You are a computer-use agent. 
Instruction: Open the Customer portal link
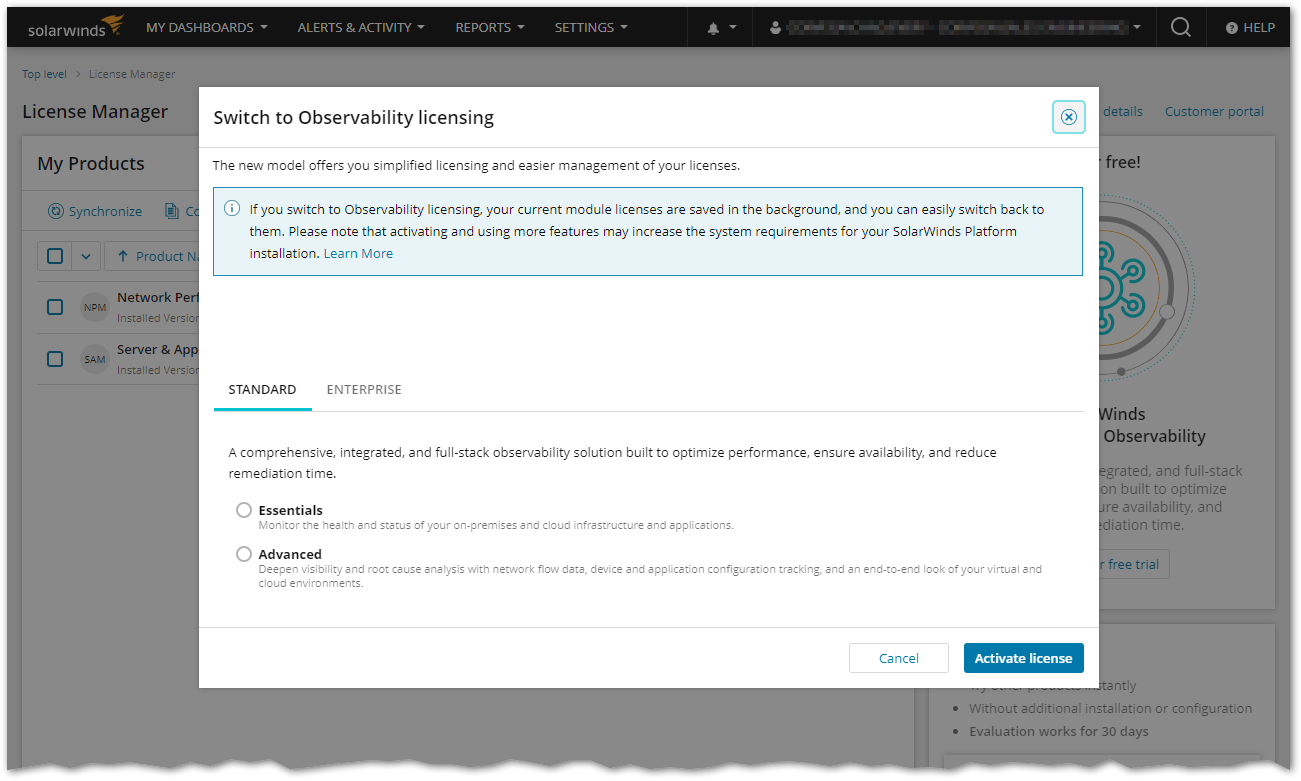1214,112
